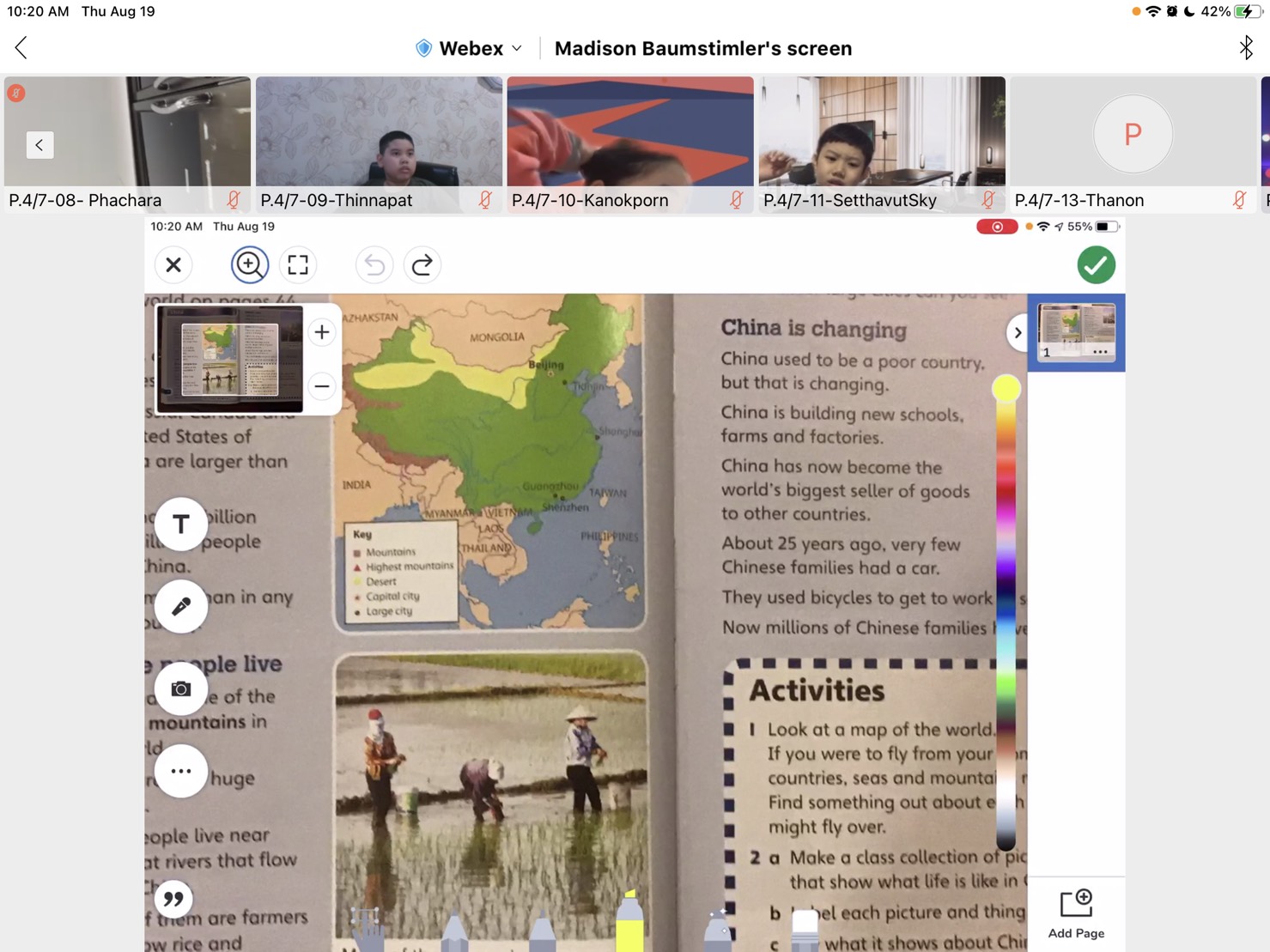Viewport: 1270px width, 952px height.
Task: Select the marker pen tool
Action: [x=542, y=932]
